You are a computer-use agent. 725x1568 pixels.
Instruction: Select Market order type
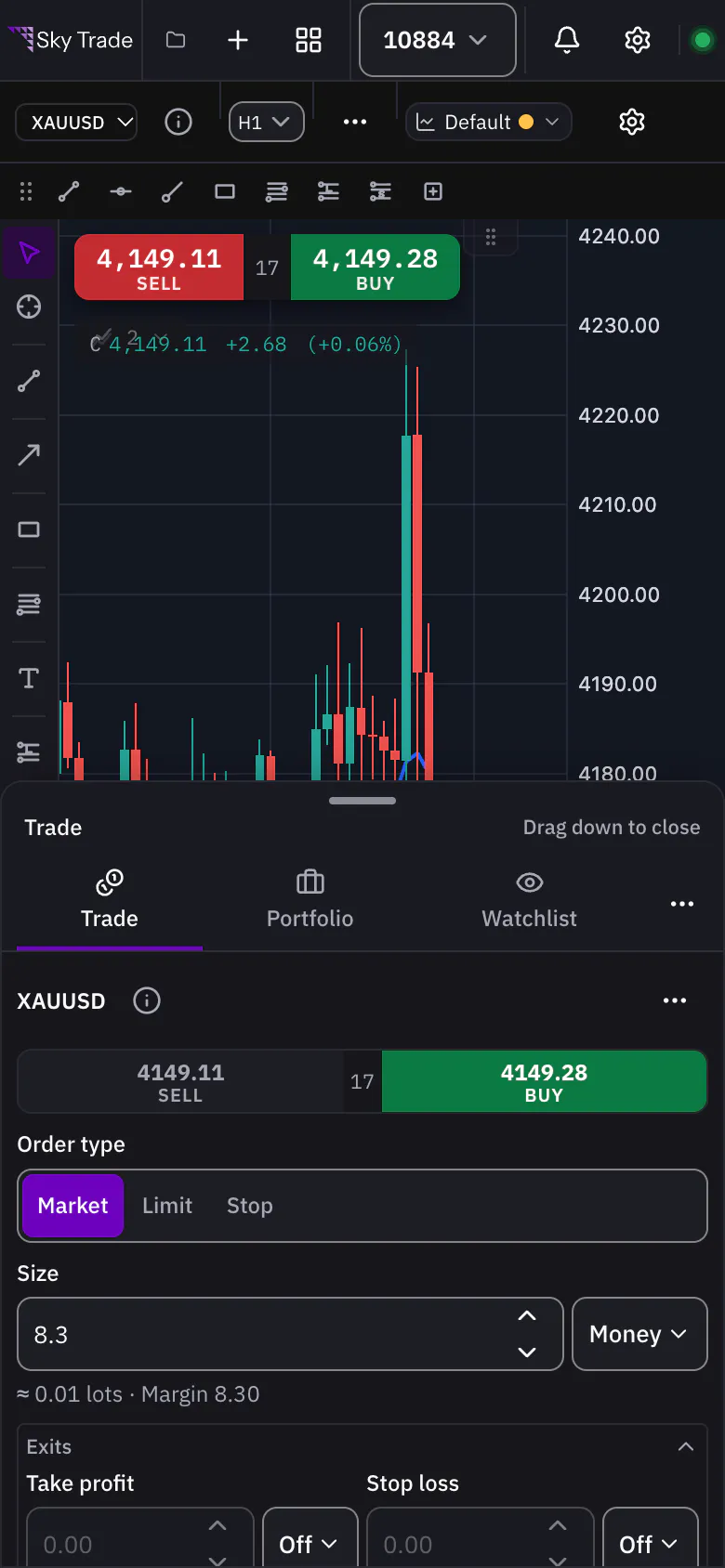pos(72,1206)
